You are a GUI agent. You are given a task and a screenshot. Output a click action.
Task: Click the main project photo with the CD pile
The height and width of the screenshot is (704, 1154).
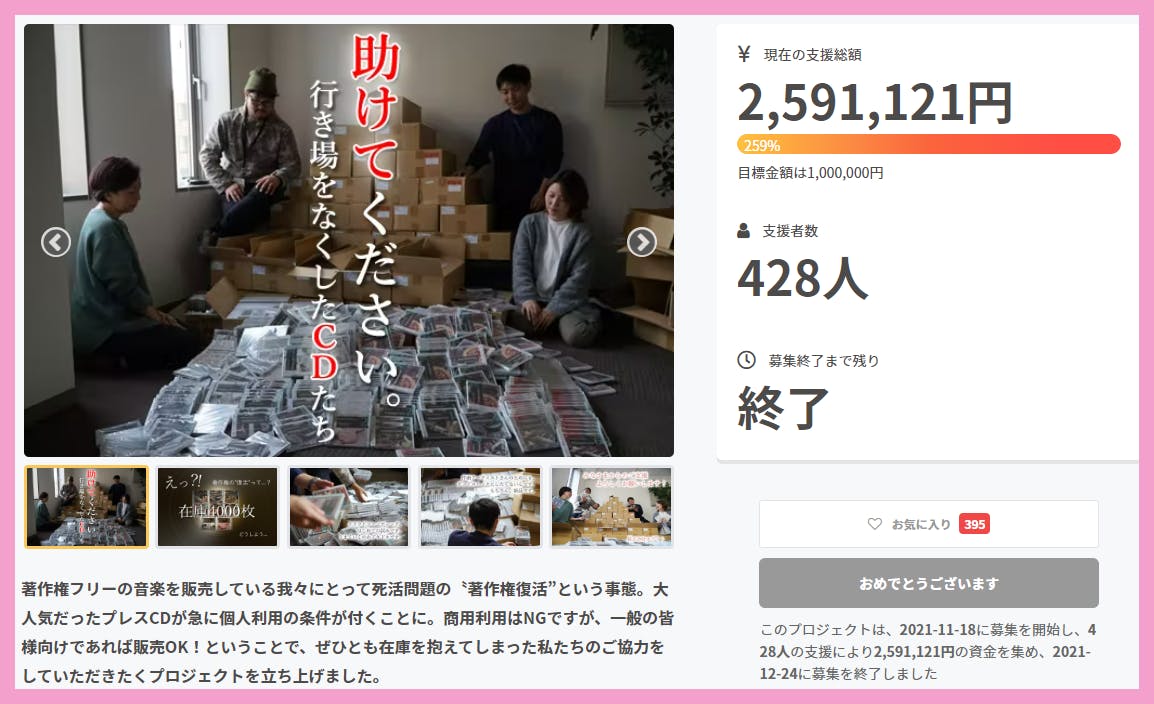[x=349, y=241]
